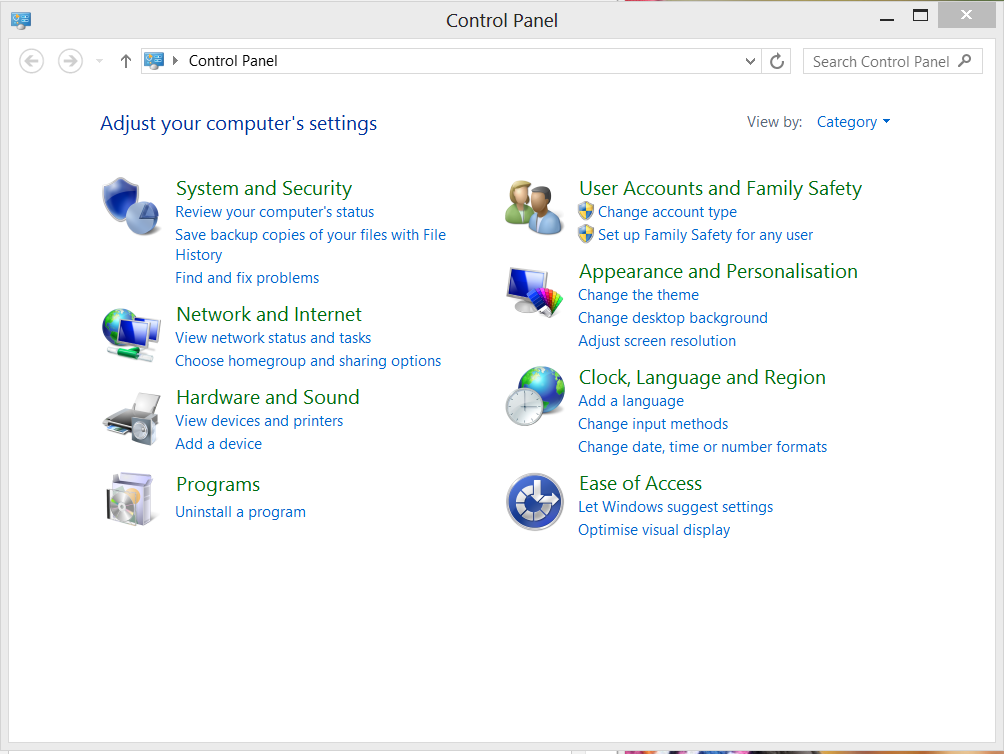Close the Control Panel window
This screenshot has width=1004, height=754.
966,15
